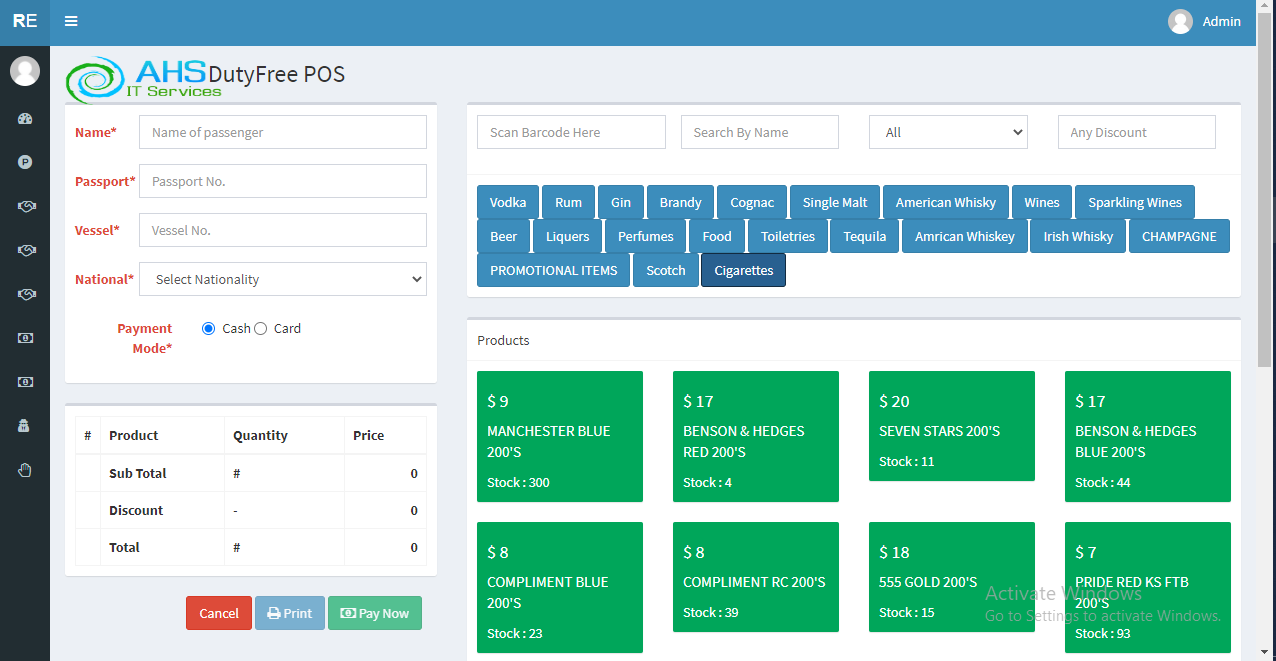
Task: Open the upper money bill icon in sidebar
Action: click(x=25, y=338)
